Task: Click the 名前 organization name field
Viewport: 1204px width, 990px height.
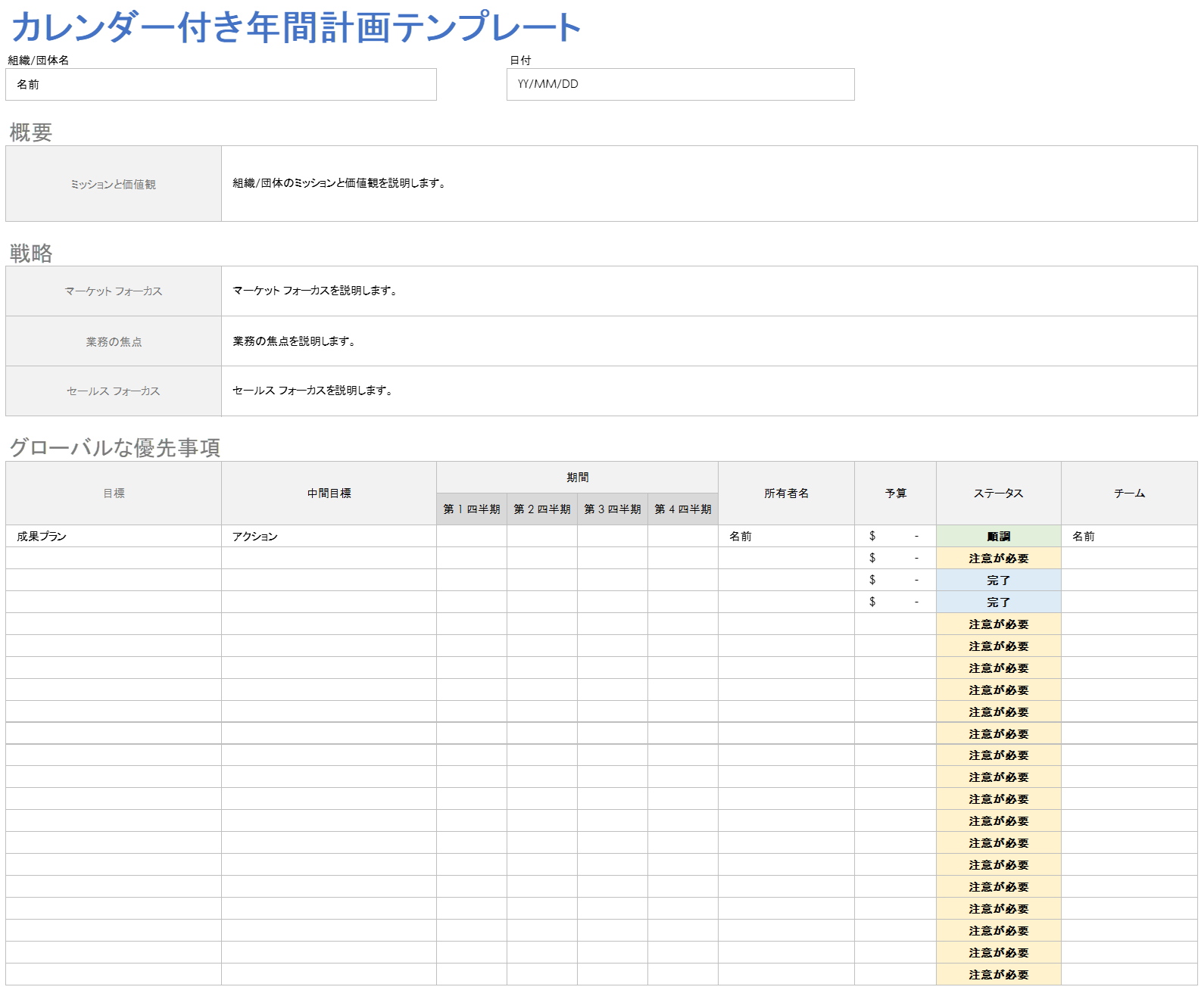Action: coord(221,84)
